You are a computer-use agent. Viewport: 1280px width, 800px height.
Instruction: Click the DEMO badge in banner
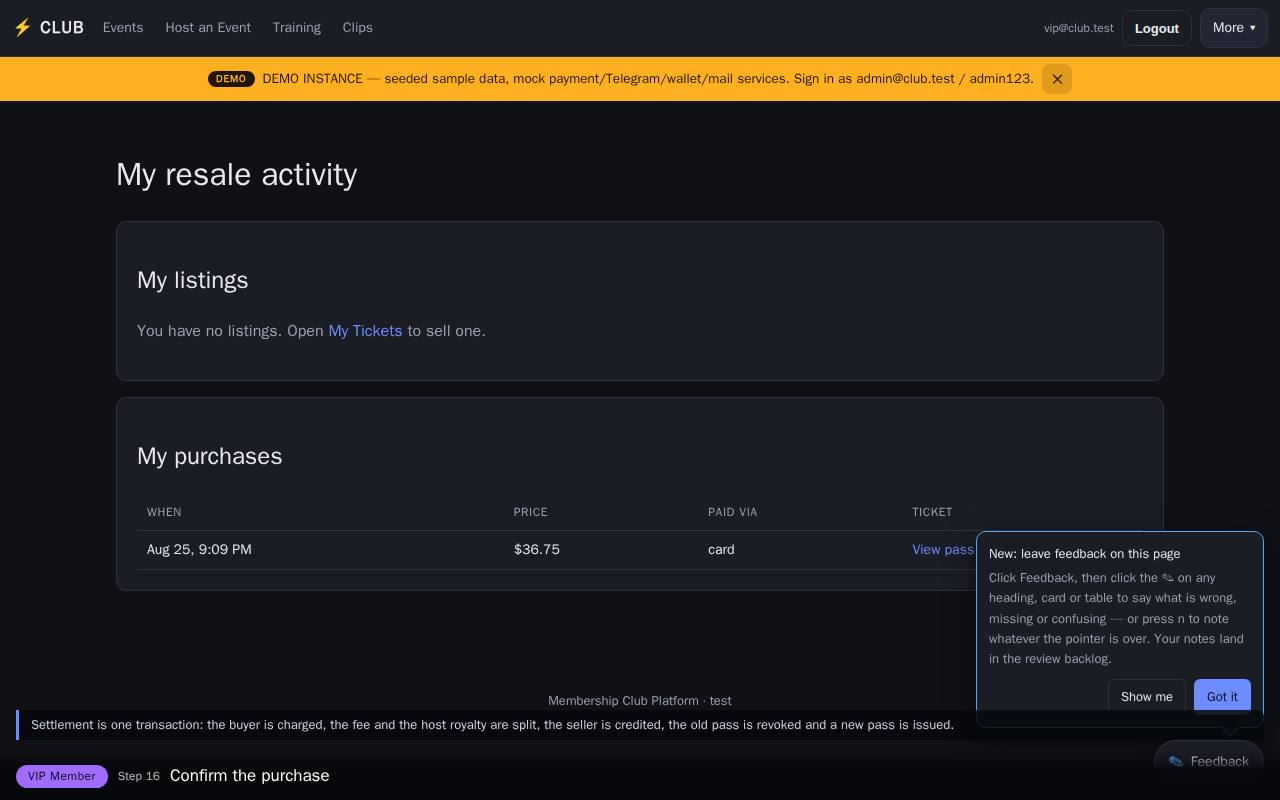click(231, 79)
